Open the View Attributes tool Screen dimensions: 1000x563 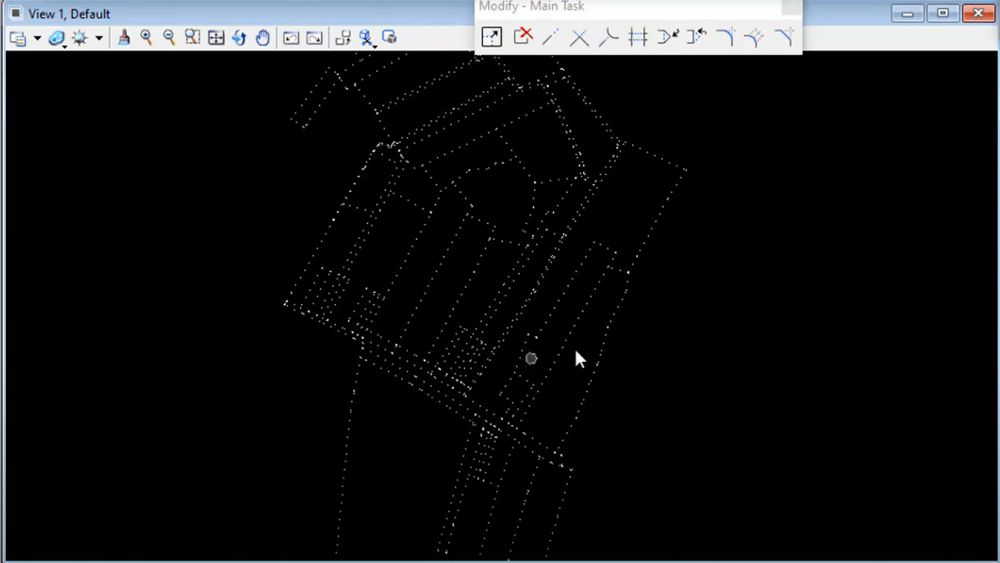click(x=18, y=38)
